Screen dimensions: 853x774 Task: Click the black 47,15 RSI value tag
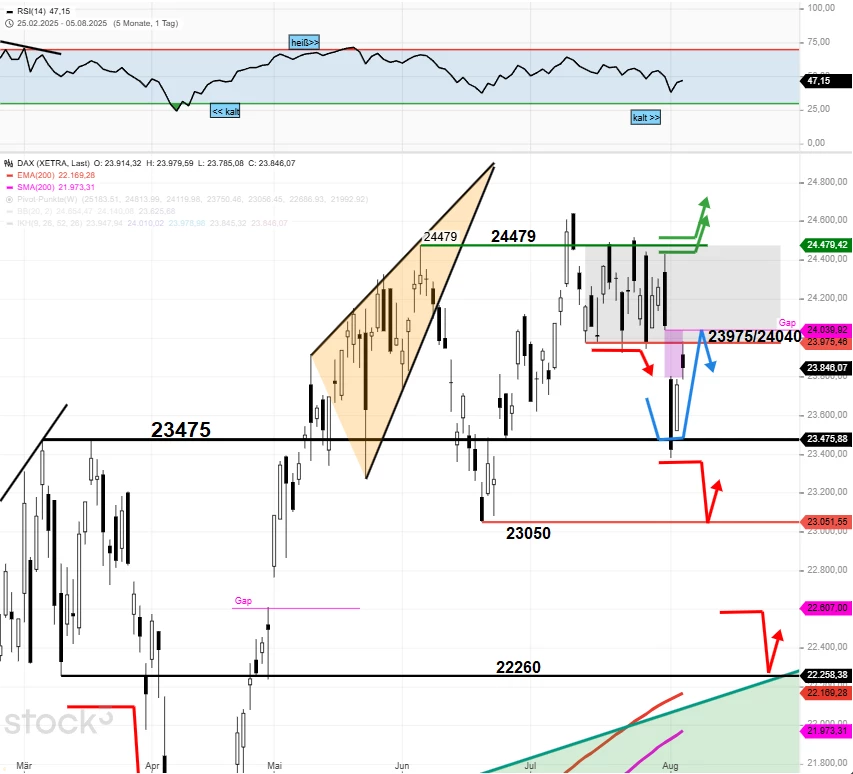(825, 81)
